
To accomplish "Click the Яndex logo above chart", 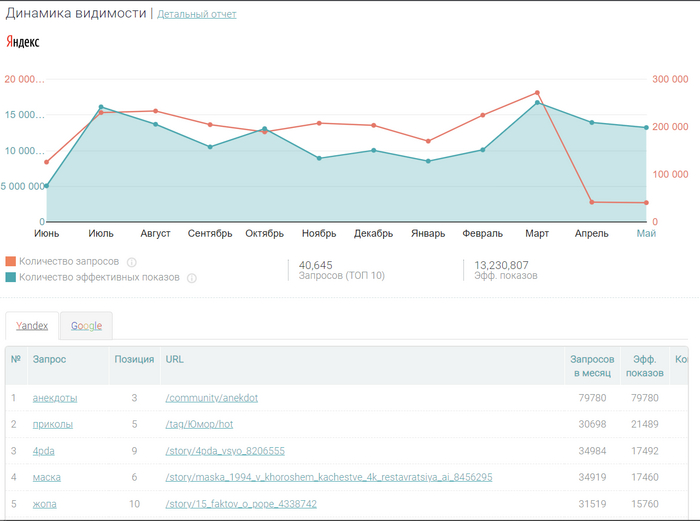I will 23,42.
